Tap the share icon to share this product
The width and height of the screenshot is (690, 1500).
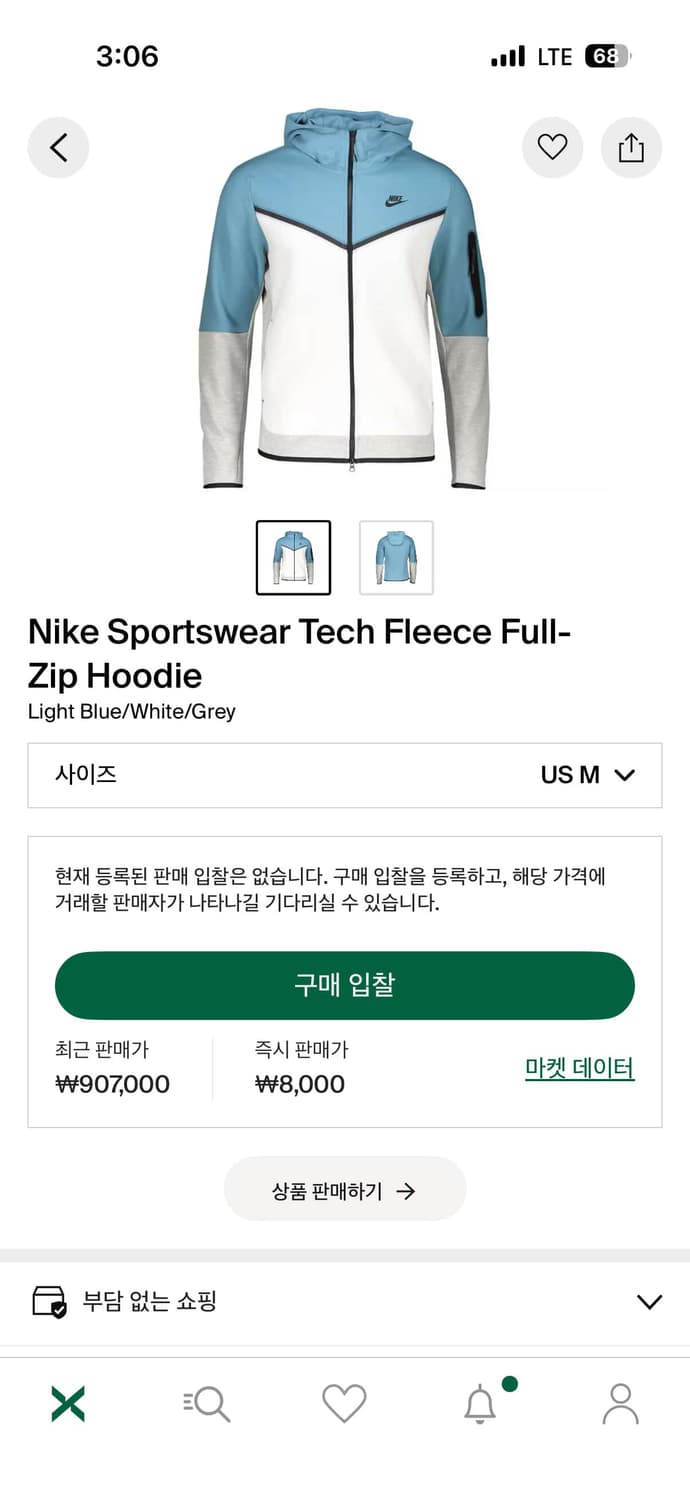(x=631, y=147)
